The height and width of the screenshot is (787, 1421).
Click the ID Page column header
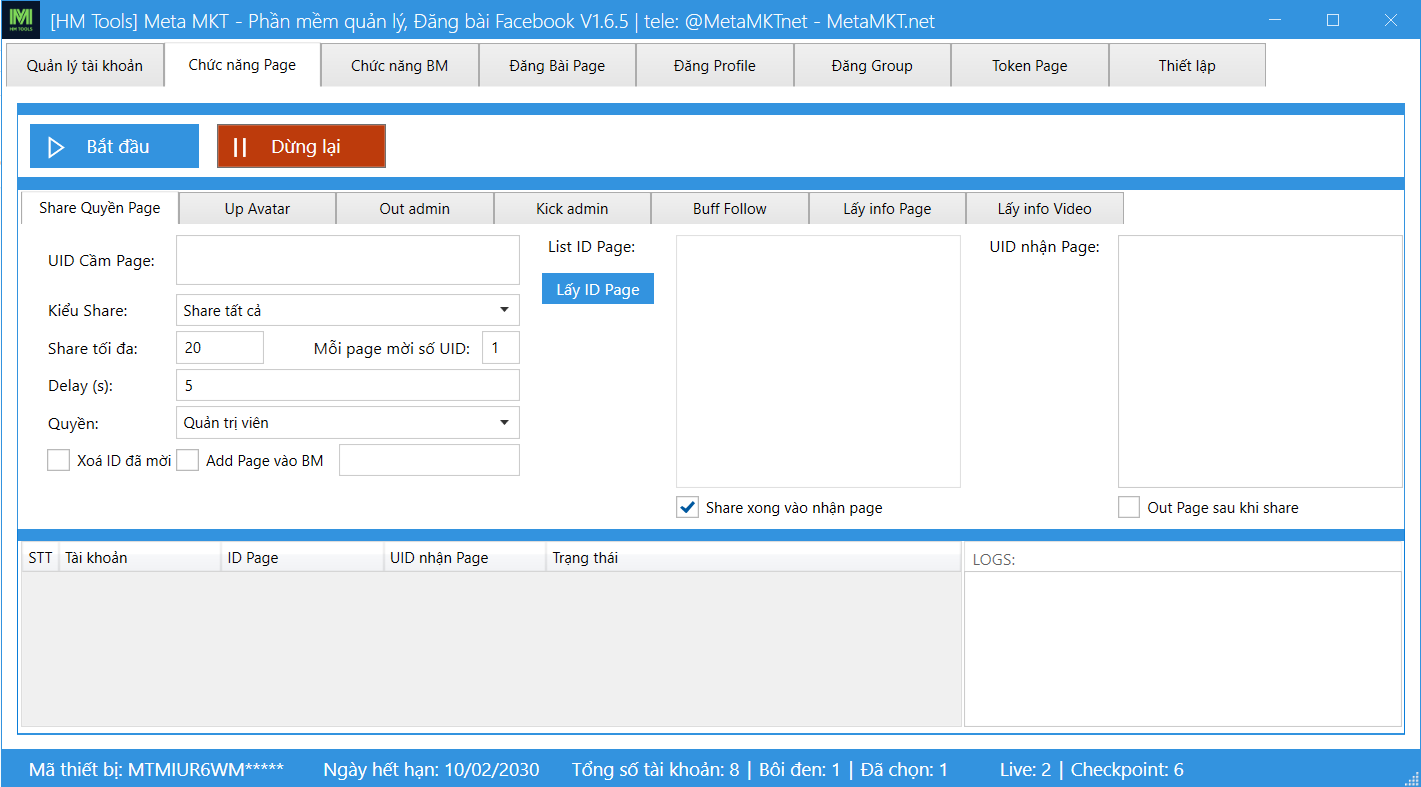point(302,558)
